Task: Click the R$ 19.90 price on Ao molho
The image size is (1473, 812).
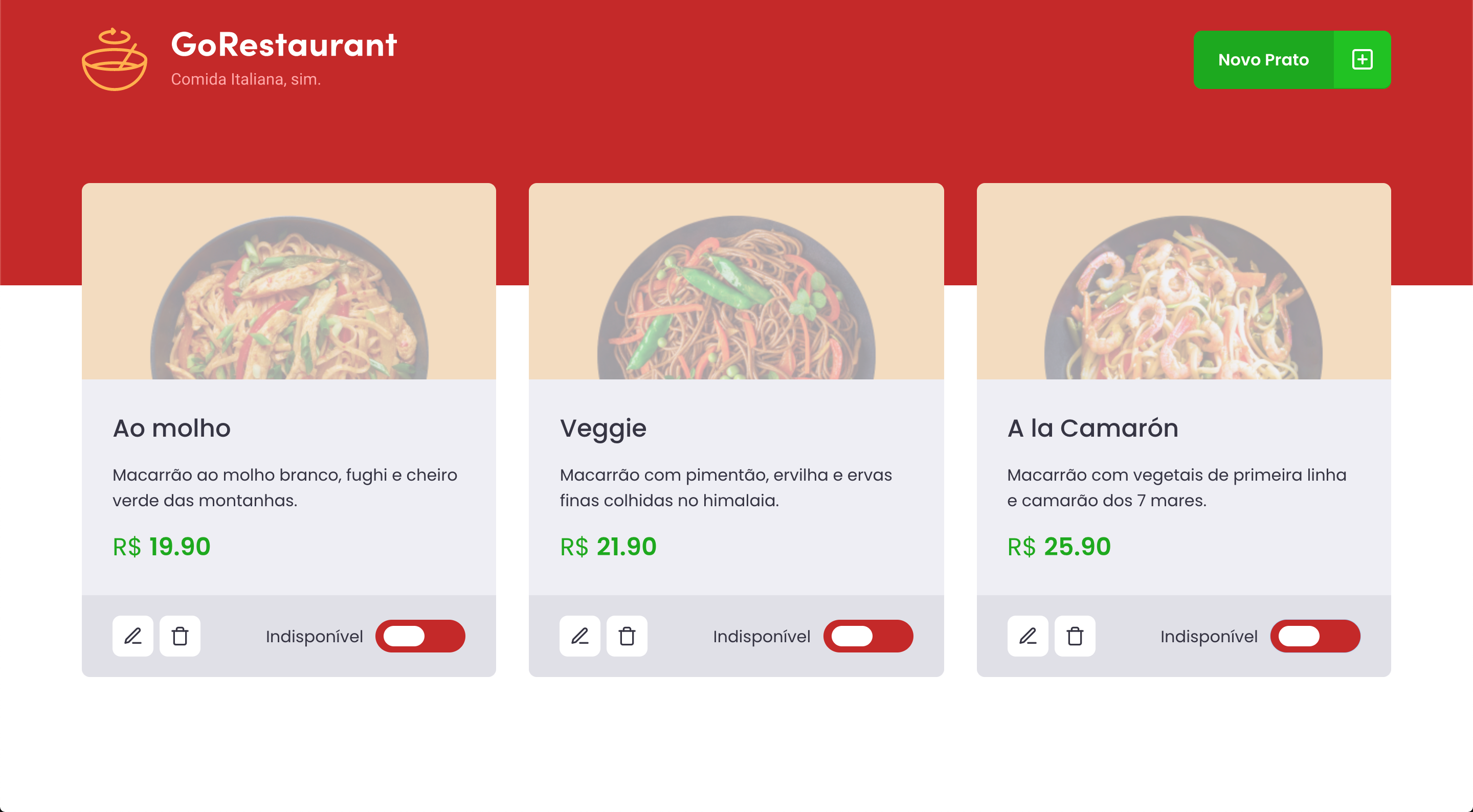Action: (161, 547)
